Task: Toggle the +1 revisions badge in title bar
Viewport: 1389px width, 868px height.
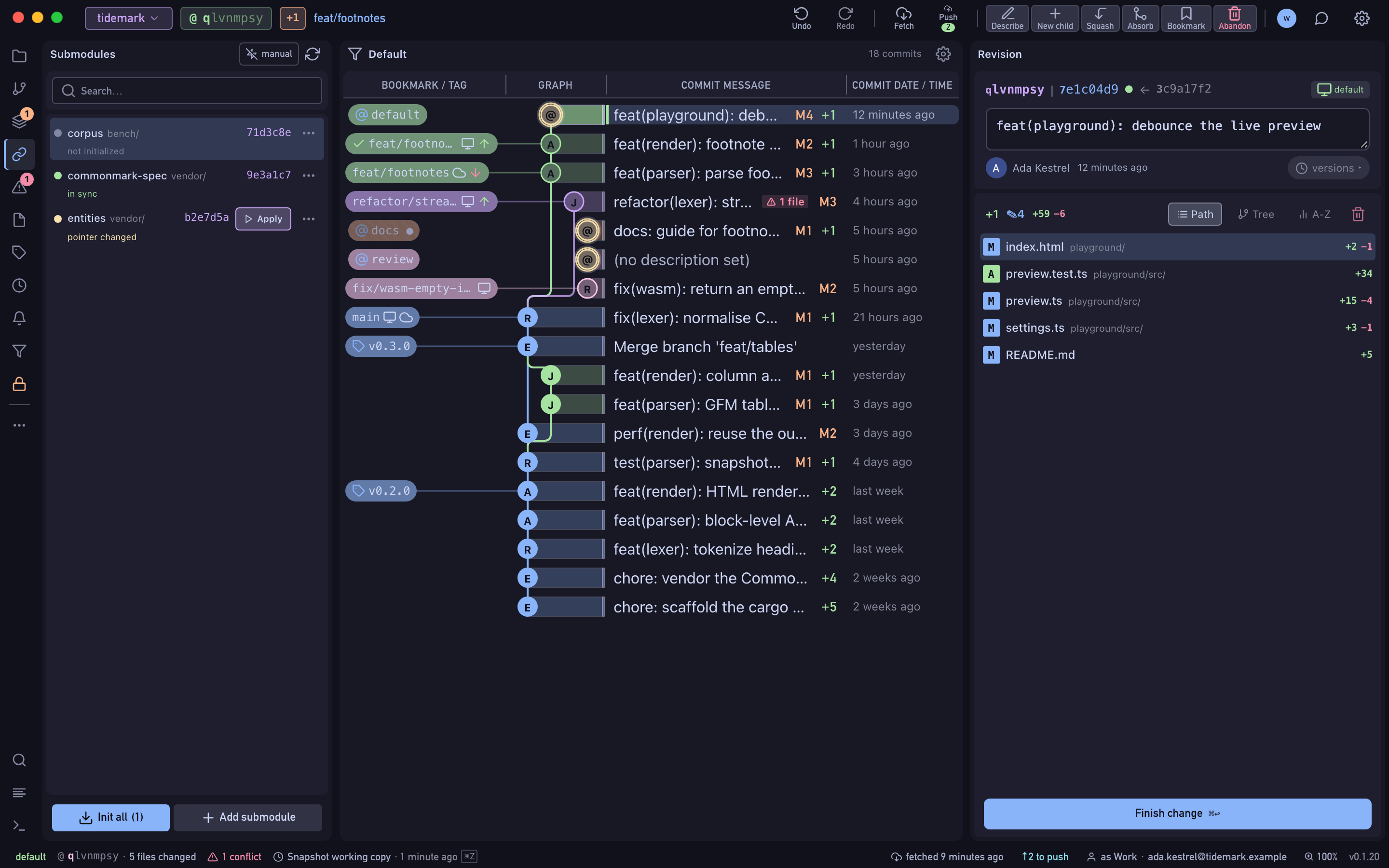Action: pyautogui.click(x=292, y=18)
